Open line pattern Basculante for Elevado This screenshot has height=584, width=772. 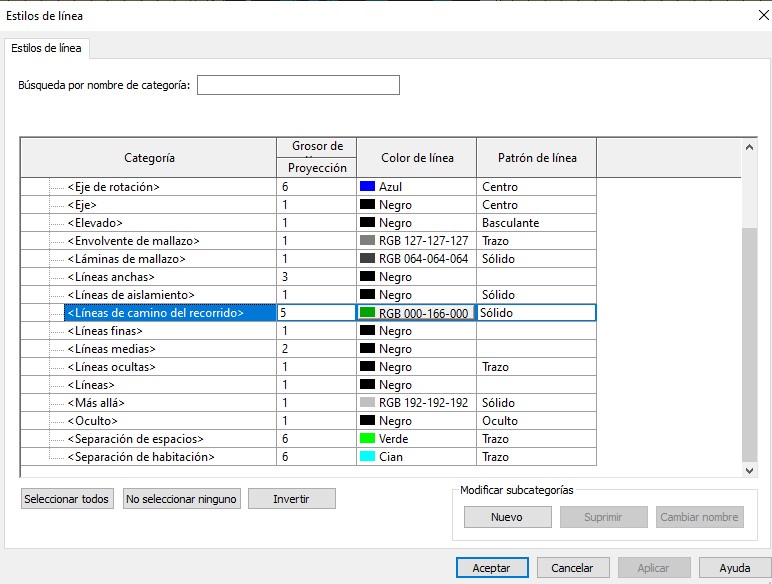[535, 223]
